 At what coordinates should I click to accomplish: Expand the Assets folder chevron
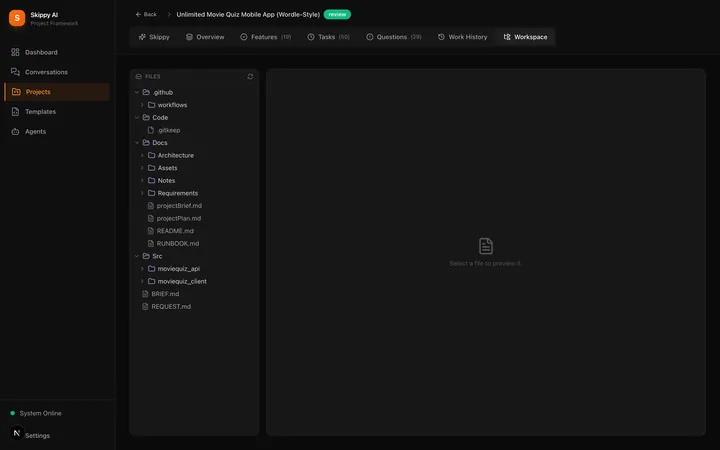[x=142, y=168]
